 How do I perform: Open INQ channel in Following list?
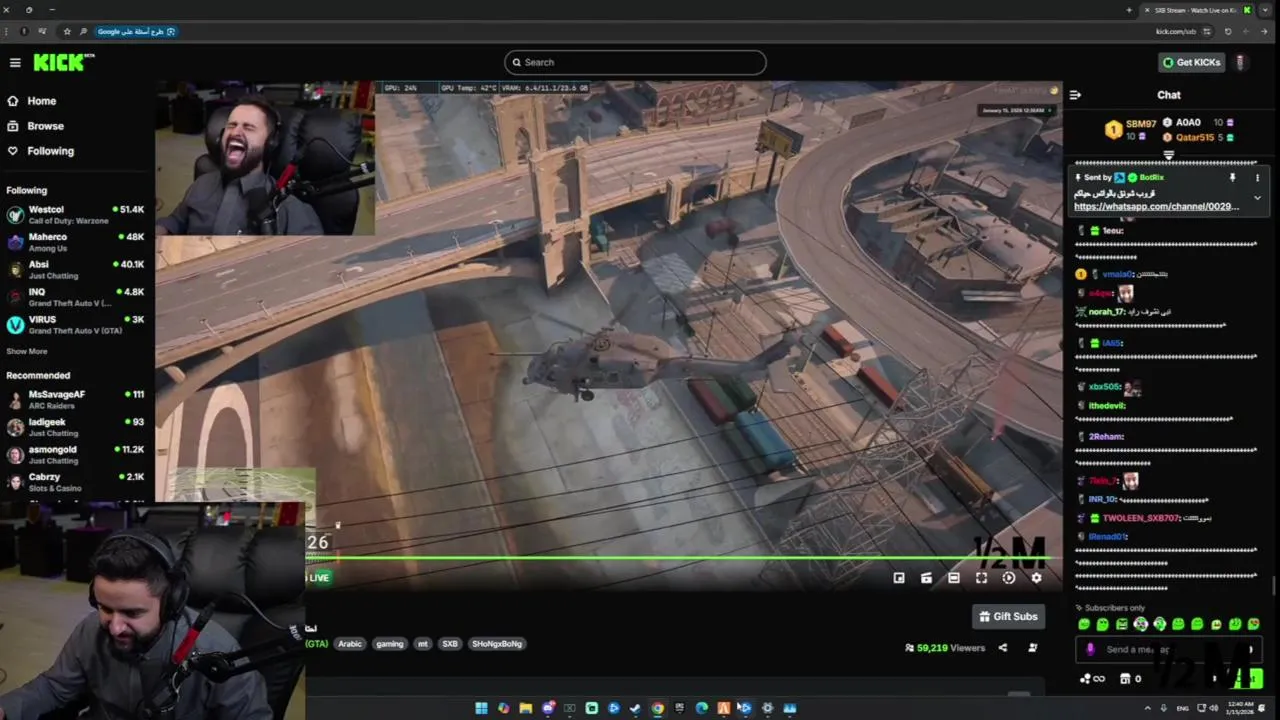[75, 297]
